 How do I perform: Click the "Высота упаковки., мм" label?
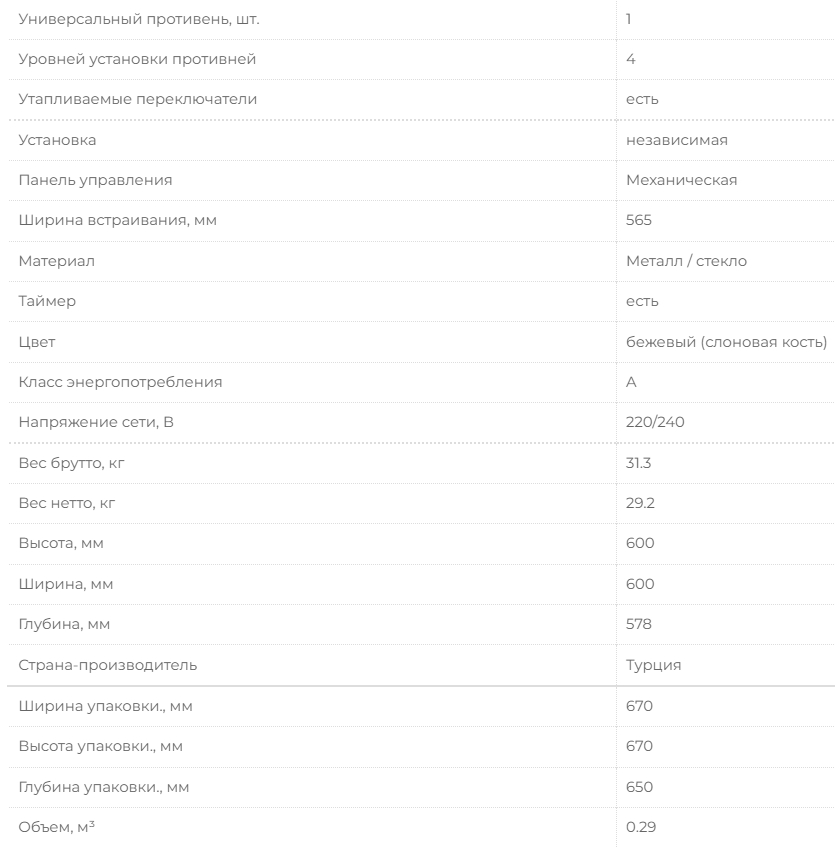pos(100,746)
